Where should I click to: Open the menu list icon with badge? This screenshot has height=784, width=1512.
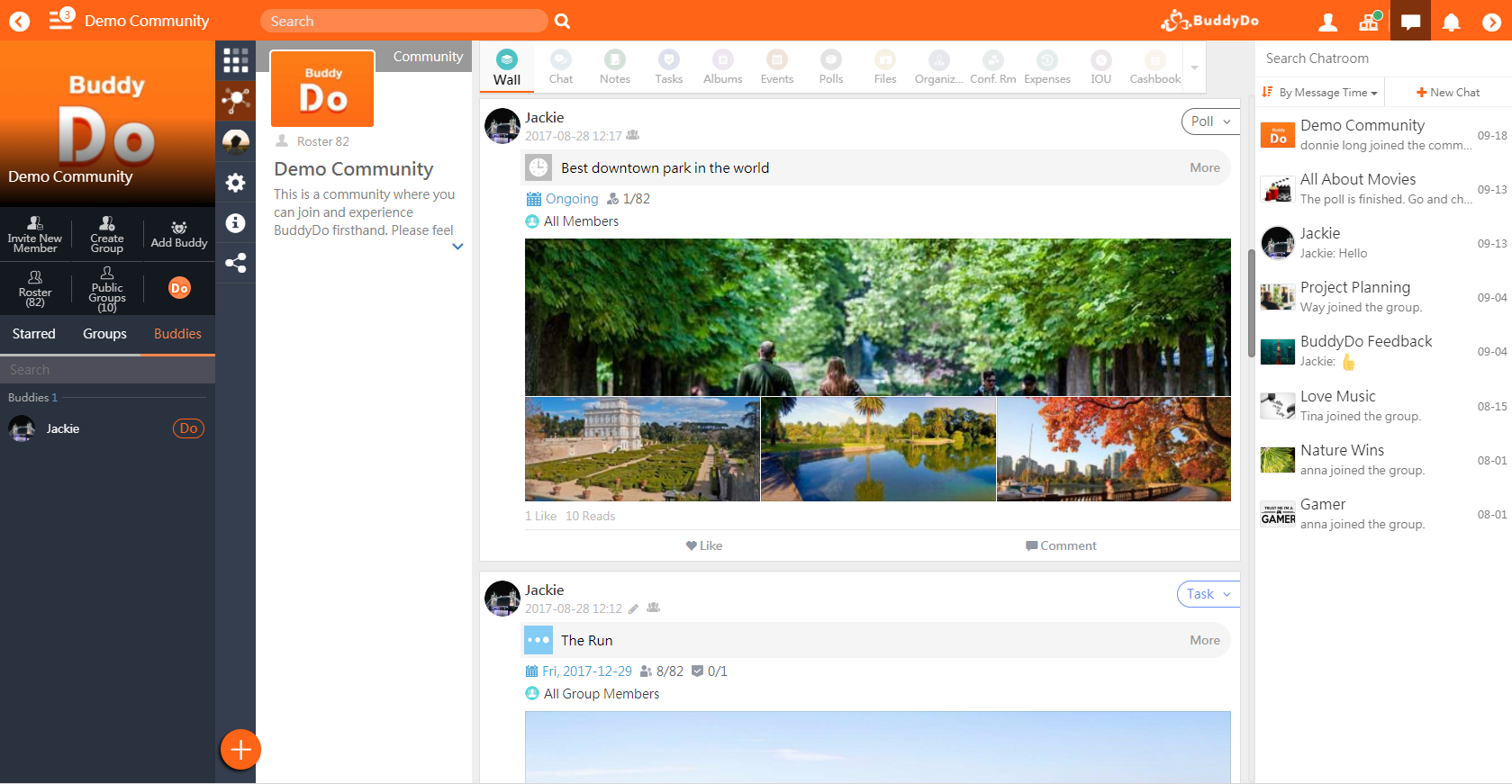(x=60, y=19)
